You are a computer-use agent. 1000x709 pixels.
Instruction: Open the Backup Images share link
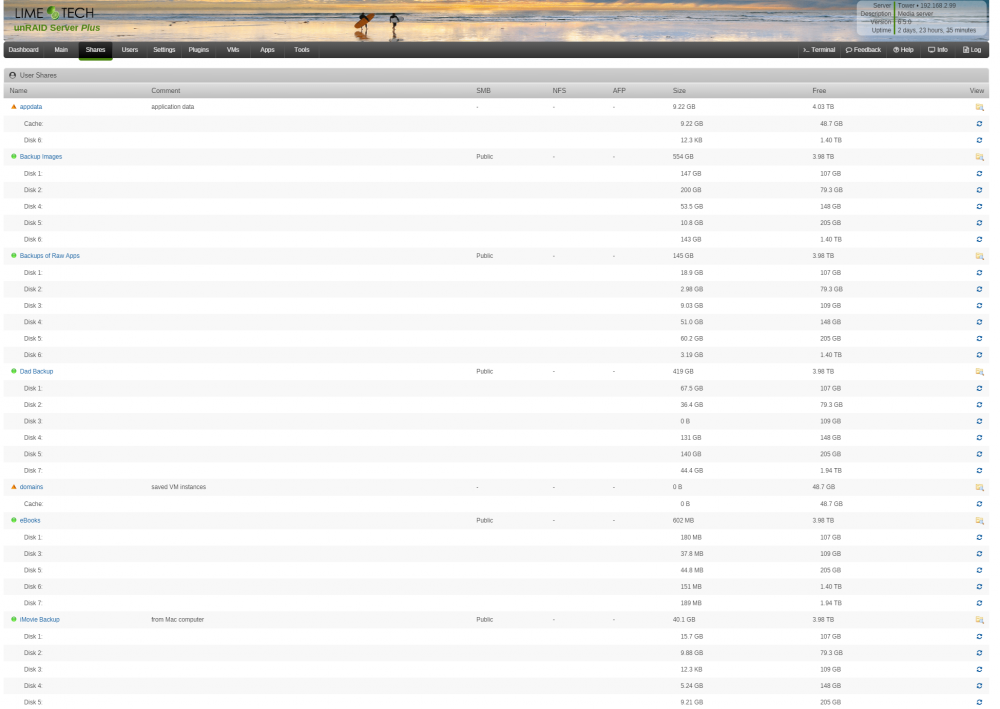[41, 157]
